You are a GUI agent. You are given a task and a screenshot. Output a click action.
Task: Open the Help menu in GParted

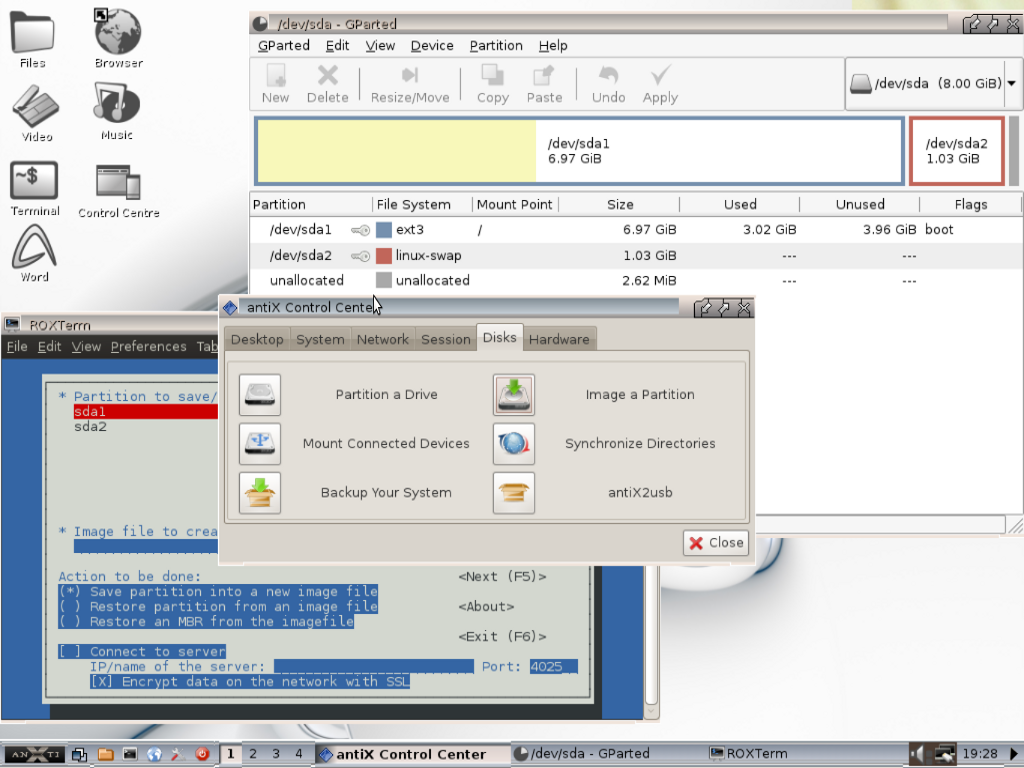point(552,46)
